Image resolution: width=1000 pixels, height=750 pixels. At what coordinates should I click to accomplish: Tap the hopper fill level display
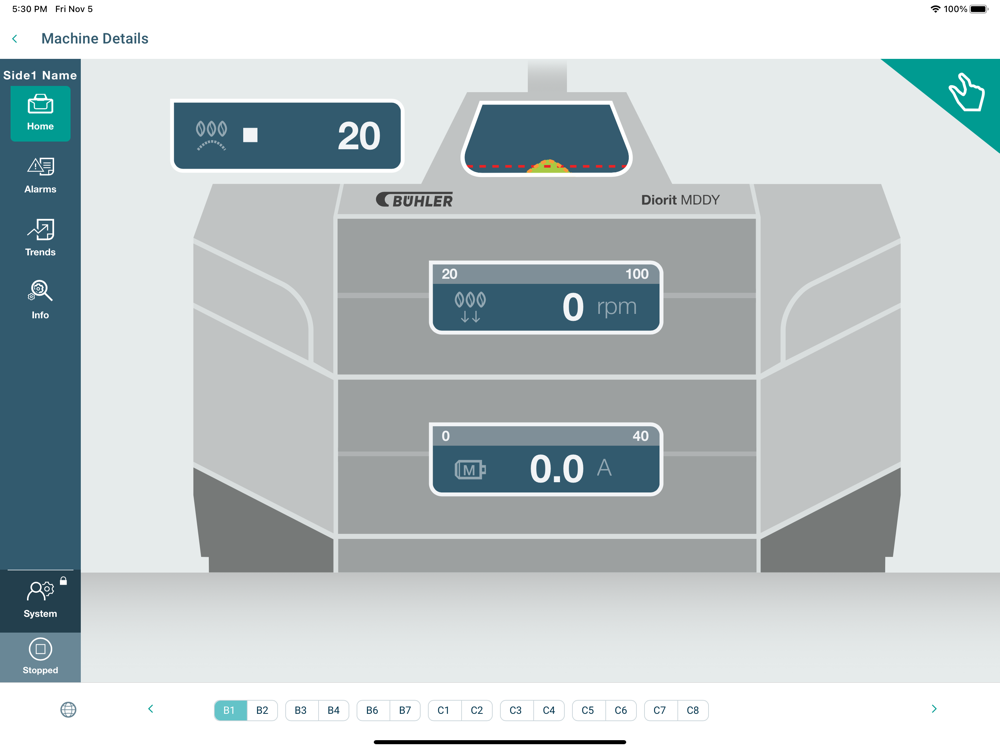pyautogui.click(x=547, y=138)
